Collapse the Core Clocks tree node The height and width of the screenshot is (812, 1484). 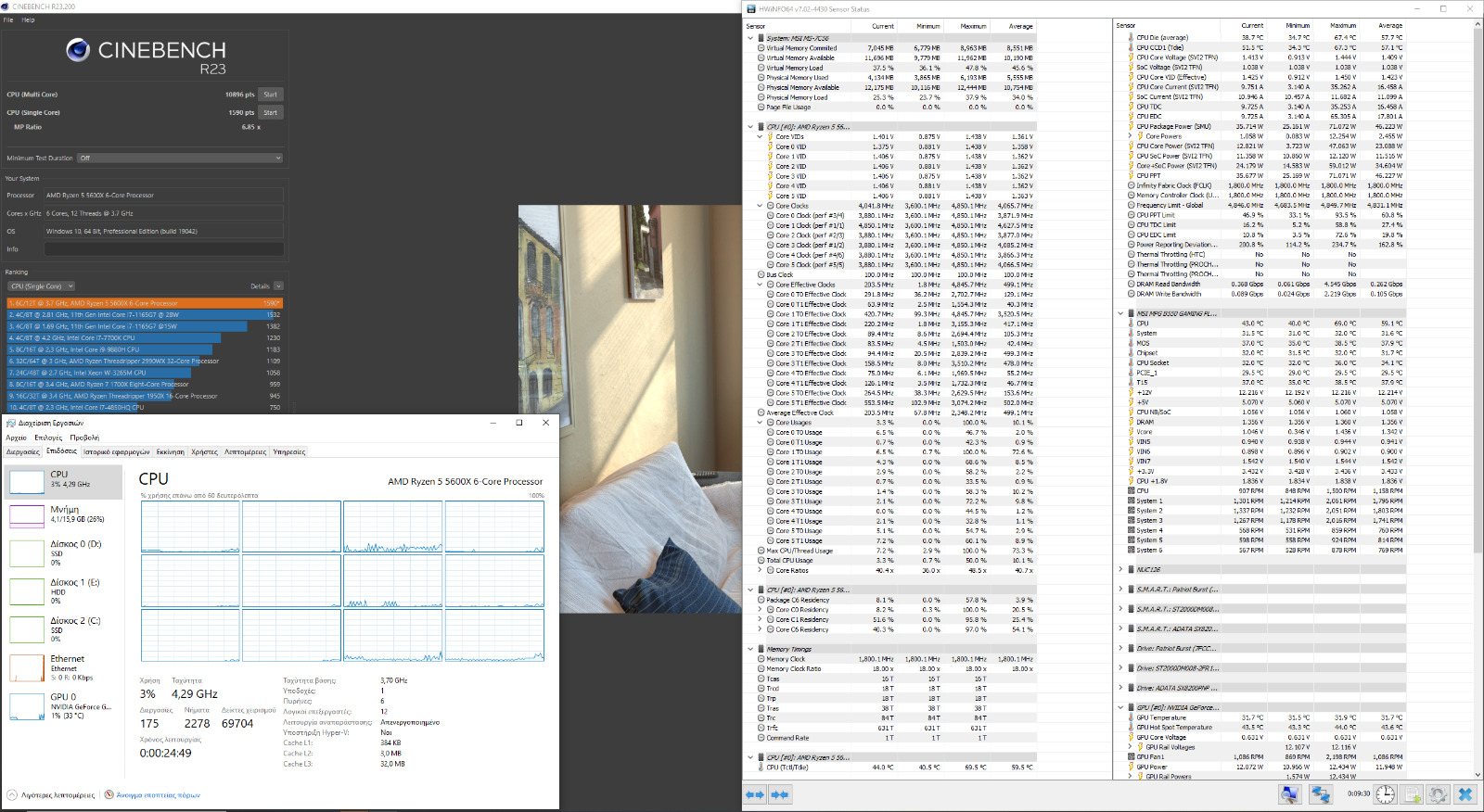pos(760,206)
